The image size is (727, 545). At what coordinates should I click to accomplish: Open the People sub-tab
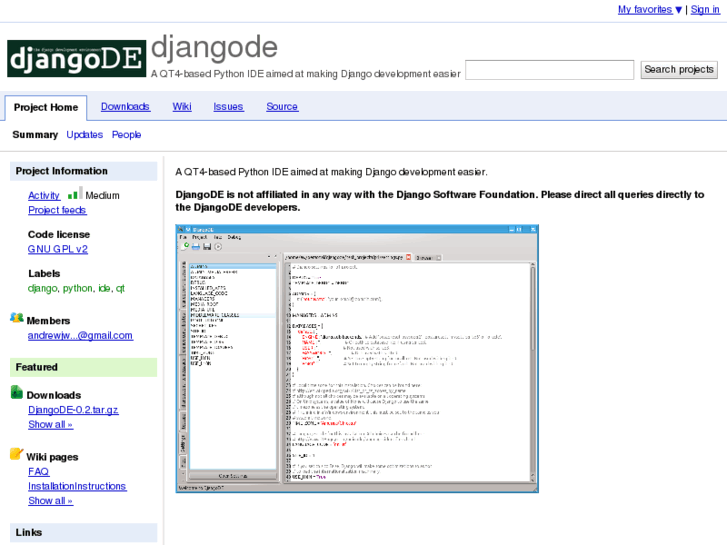126,135
